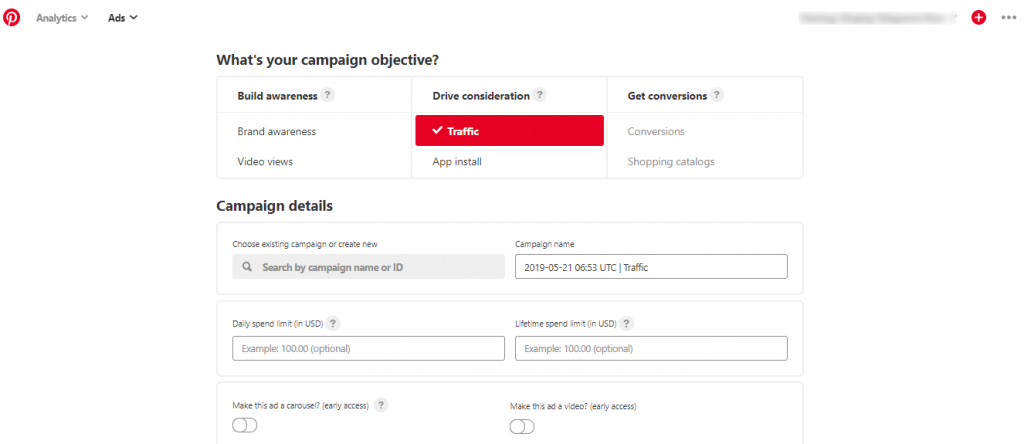
Task: Open the blurred account name dropdown
Action: pos(877,18)
